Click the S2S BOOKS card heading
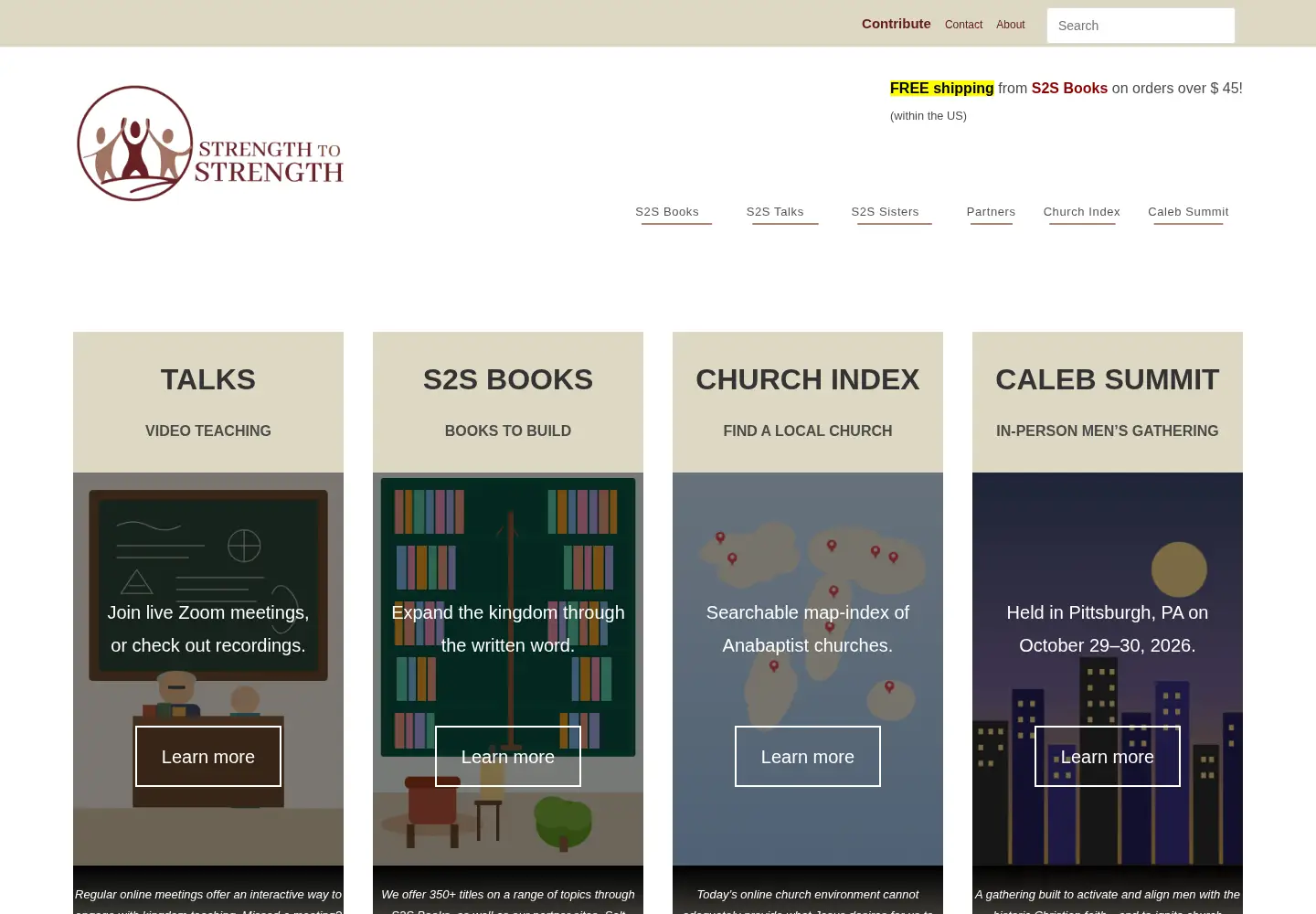Image resolution: width=1316 pixels, height=914 pixels. click(508, 379)
